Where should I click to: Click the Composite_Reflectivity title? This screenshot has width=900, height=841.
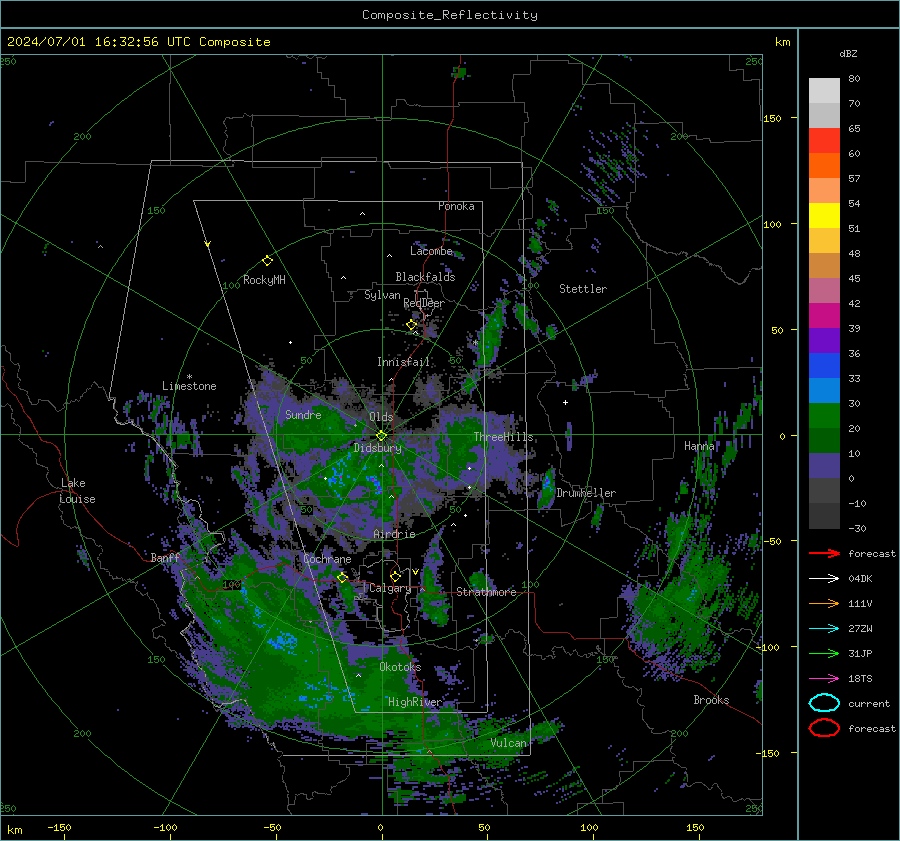click(450, 15)
